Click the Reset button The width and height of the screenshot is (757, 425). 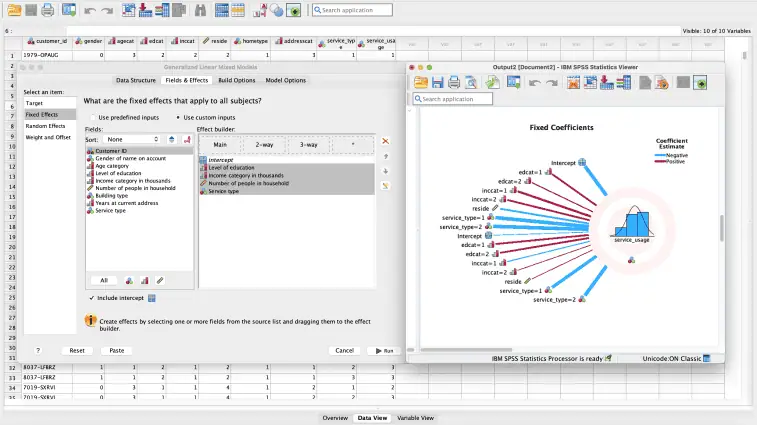pyautogui.click(x=77, y=351)
